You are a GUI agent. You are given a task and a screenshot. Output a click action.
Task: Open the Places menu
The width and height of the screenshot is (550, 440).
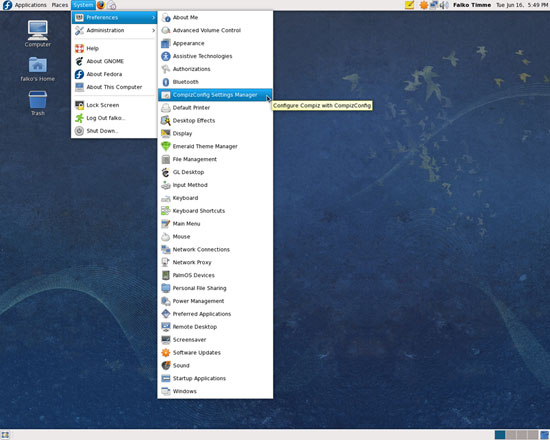(x=60, y=5)
